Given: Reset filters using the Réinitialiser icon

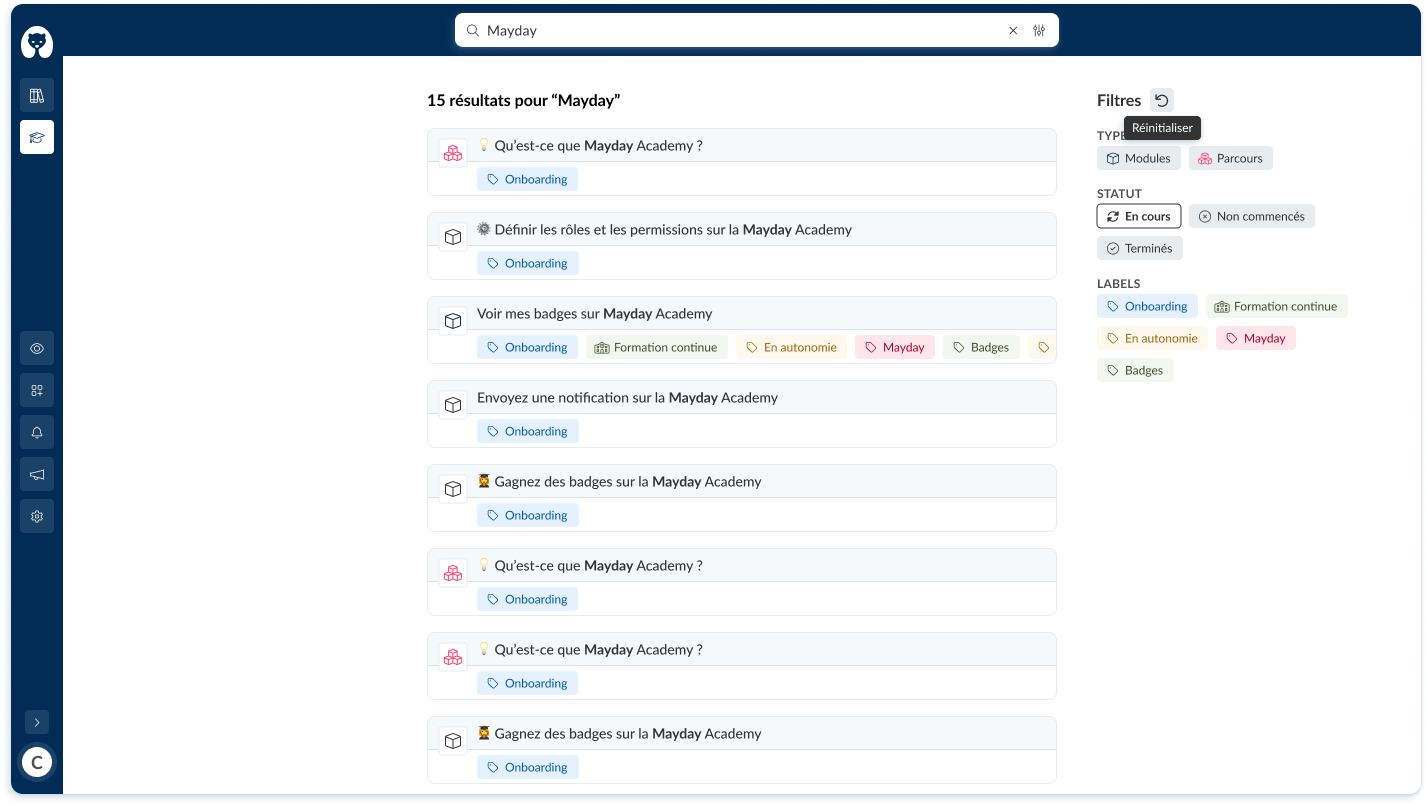Looking at the screenshot, I should coord(1161,100).
